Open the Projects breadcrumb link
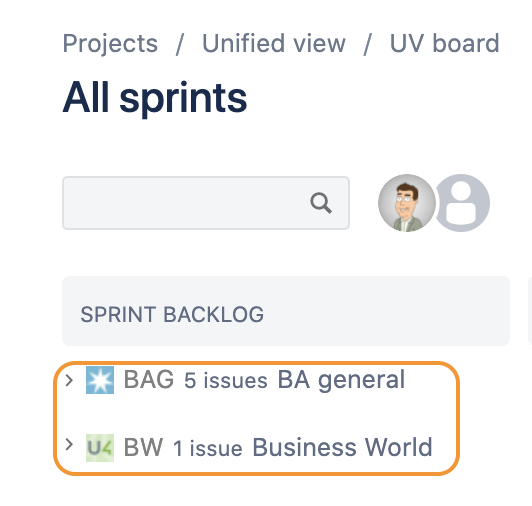 click(110, 44)
